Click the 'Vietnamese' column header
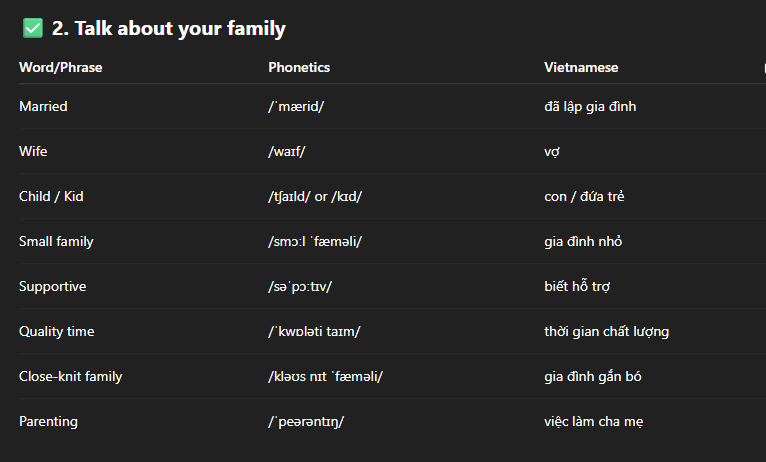The image size is (766, 462). coord(581,67)
